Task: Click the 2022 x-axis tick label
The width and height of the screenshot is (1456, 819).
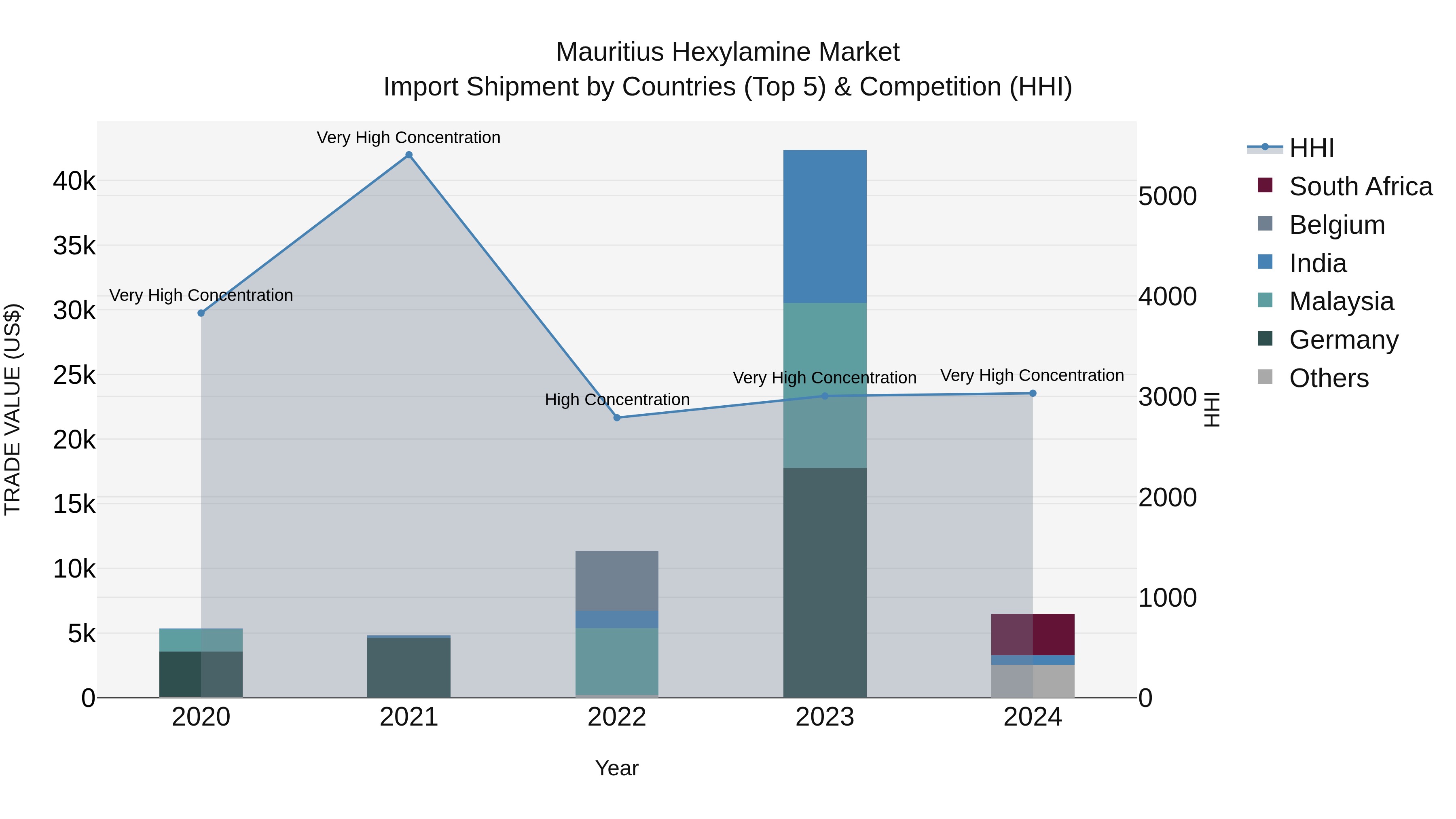Action: point(617,717)
